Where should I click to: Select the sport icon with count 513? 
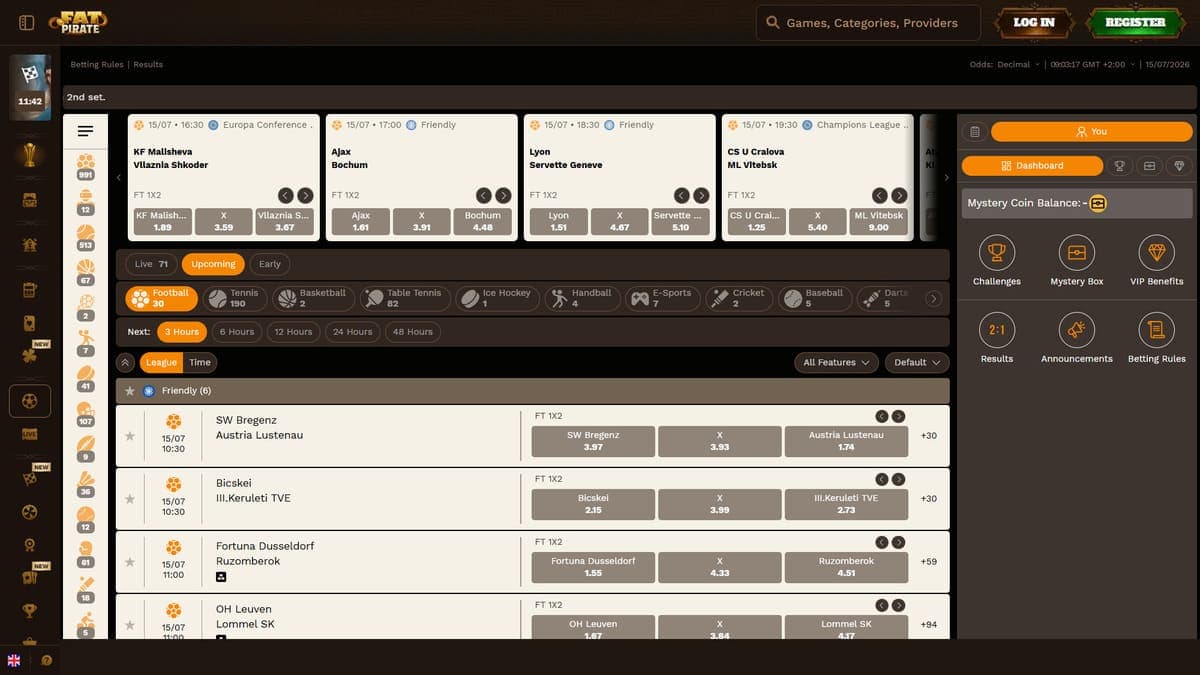tap(85, 237)
